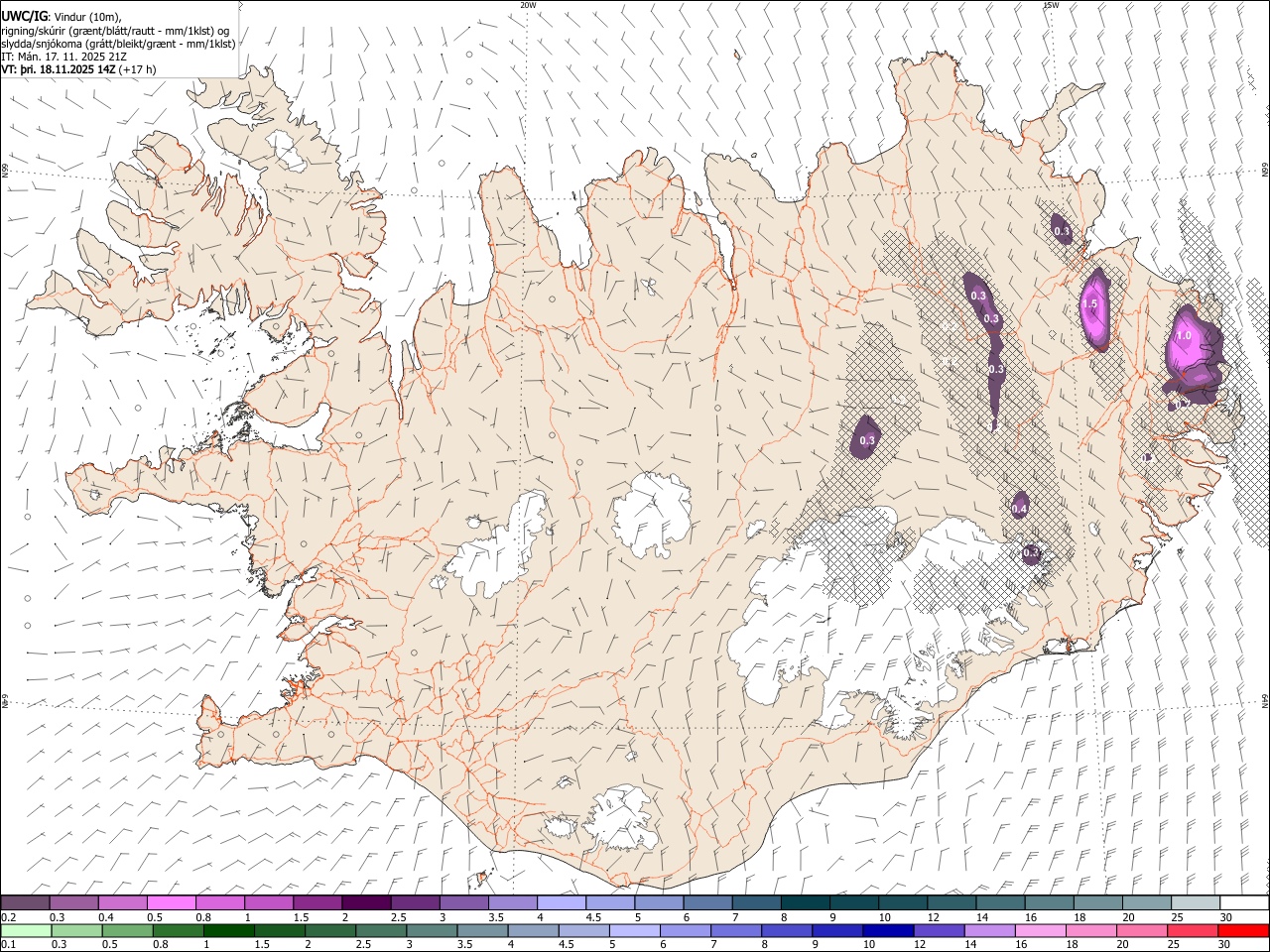Click the 64N latitude label on right edge
The height and width of the screenshot is (952, 1270).
click(x=1265, y=699)
